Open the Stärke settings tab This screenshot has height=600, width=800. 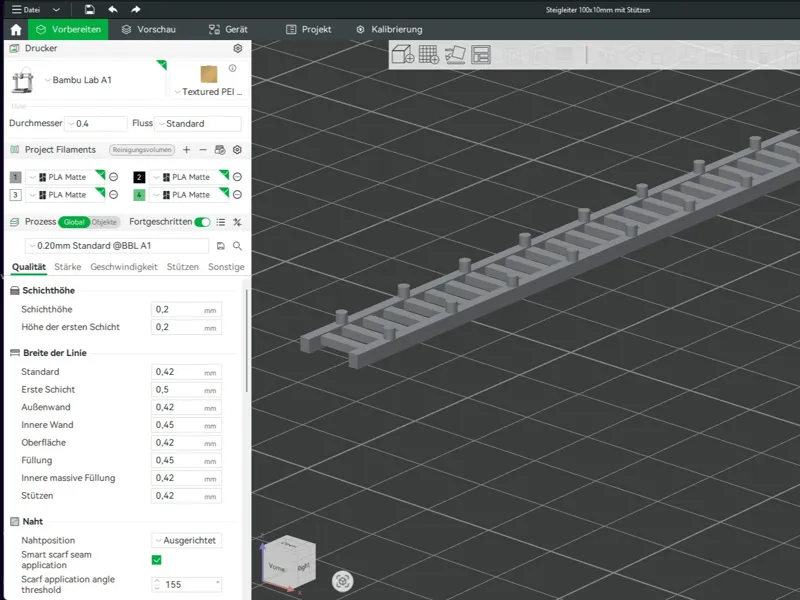point(68,267)
